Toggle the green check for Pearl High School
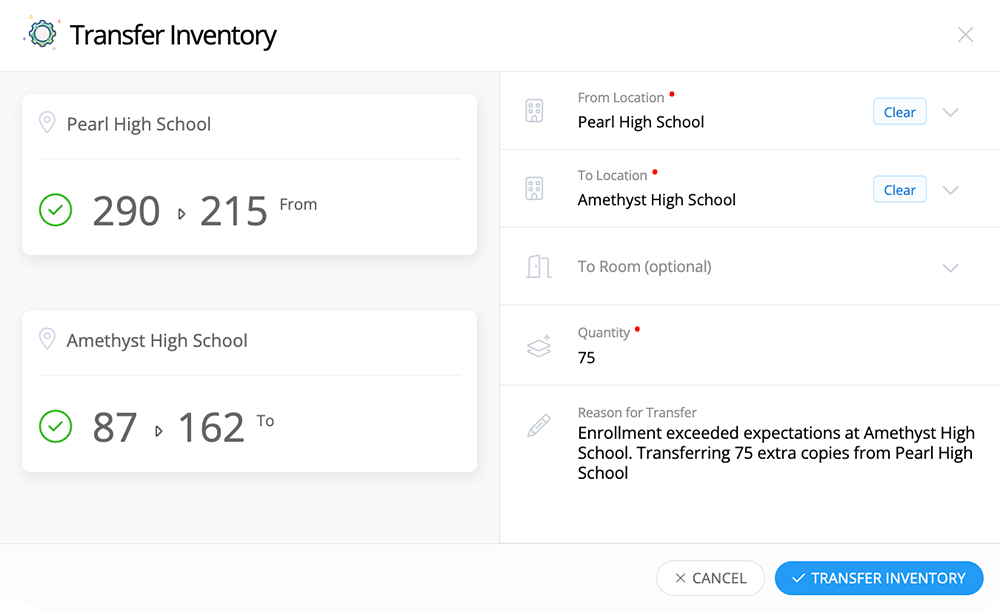Image resolution: width=1000 pixels, height=613 pixels. pos(56,210)
